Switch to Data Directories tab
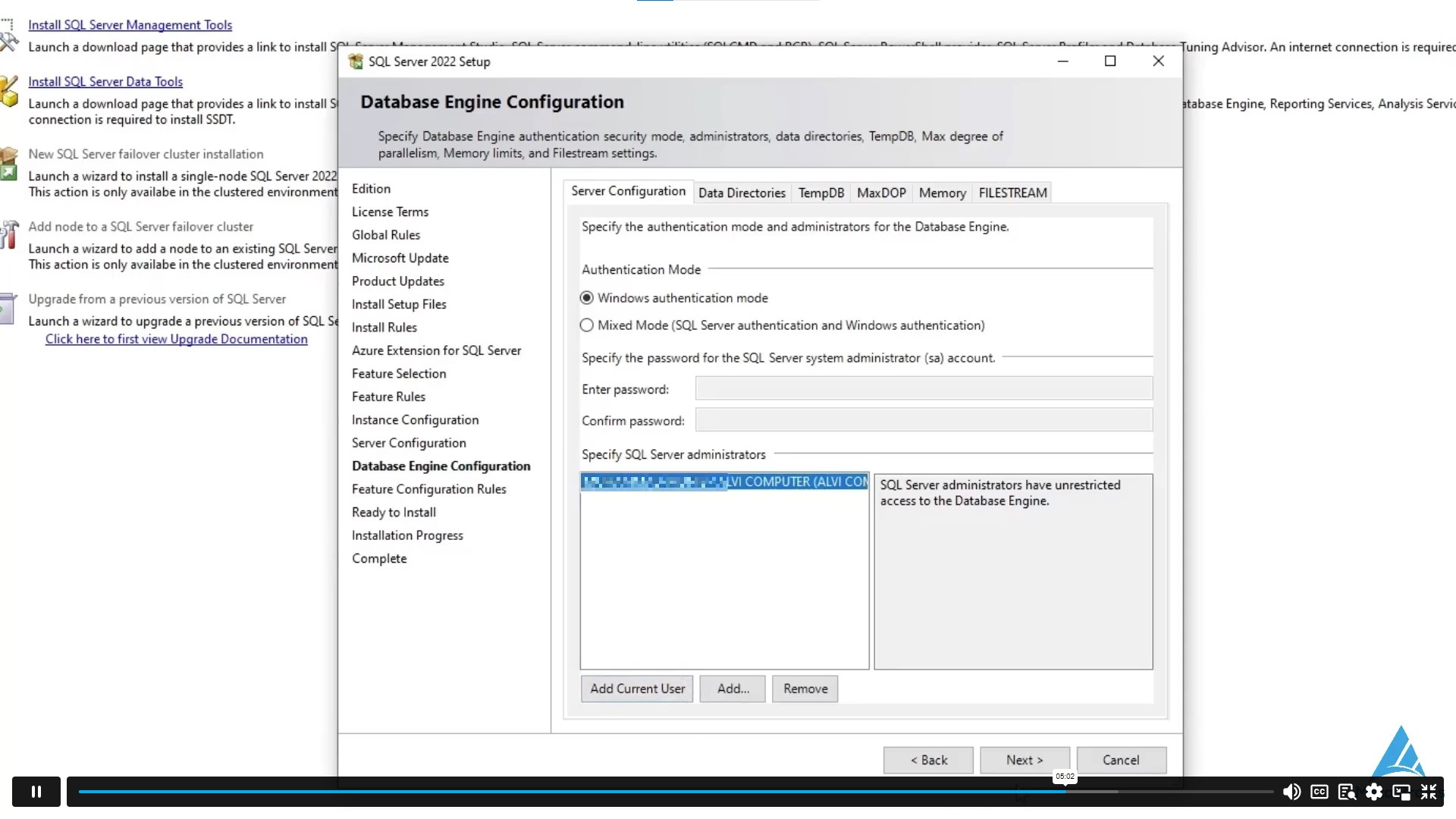Viewport: 1456px width, 819px height. pyautogui.click(x=742, y=192)
